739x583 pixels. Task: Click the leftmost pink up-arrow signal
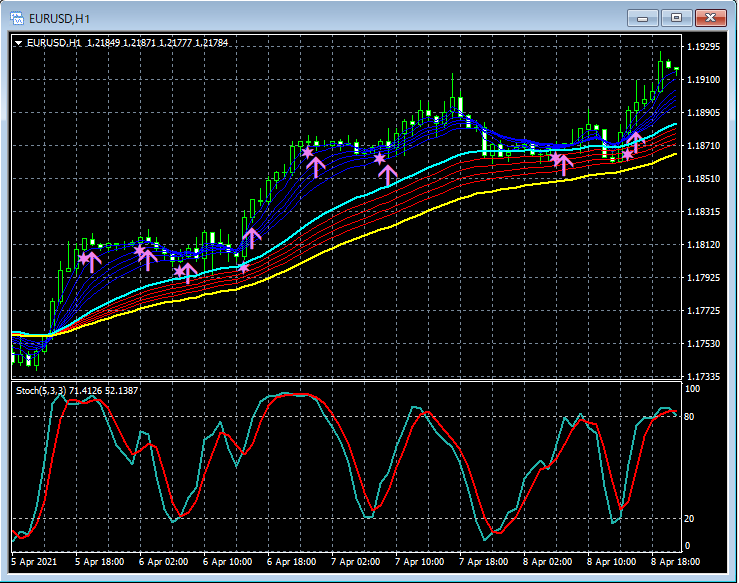pyautogui.click(x=93, y=262)
